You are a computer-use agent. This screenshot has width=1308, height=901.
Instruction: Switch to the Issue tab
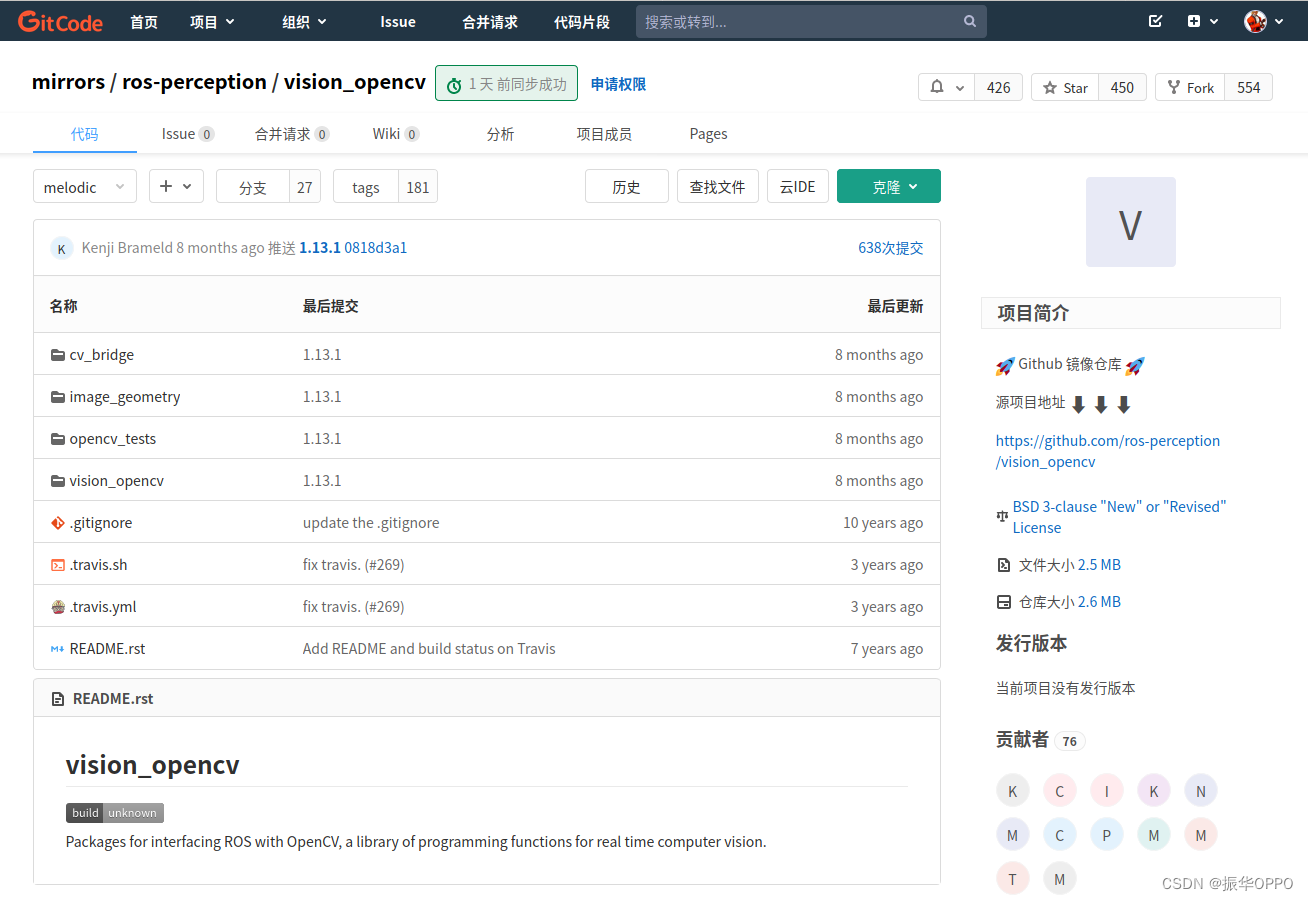pyautogui.click(x=188, y=134)
